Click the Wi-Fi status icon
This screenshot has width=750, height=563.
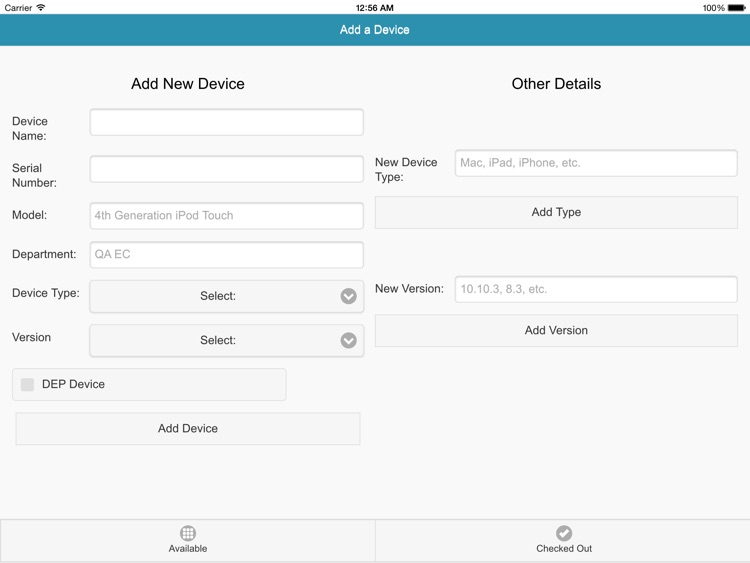point(41,7)
